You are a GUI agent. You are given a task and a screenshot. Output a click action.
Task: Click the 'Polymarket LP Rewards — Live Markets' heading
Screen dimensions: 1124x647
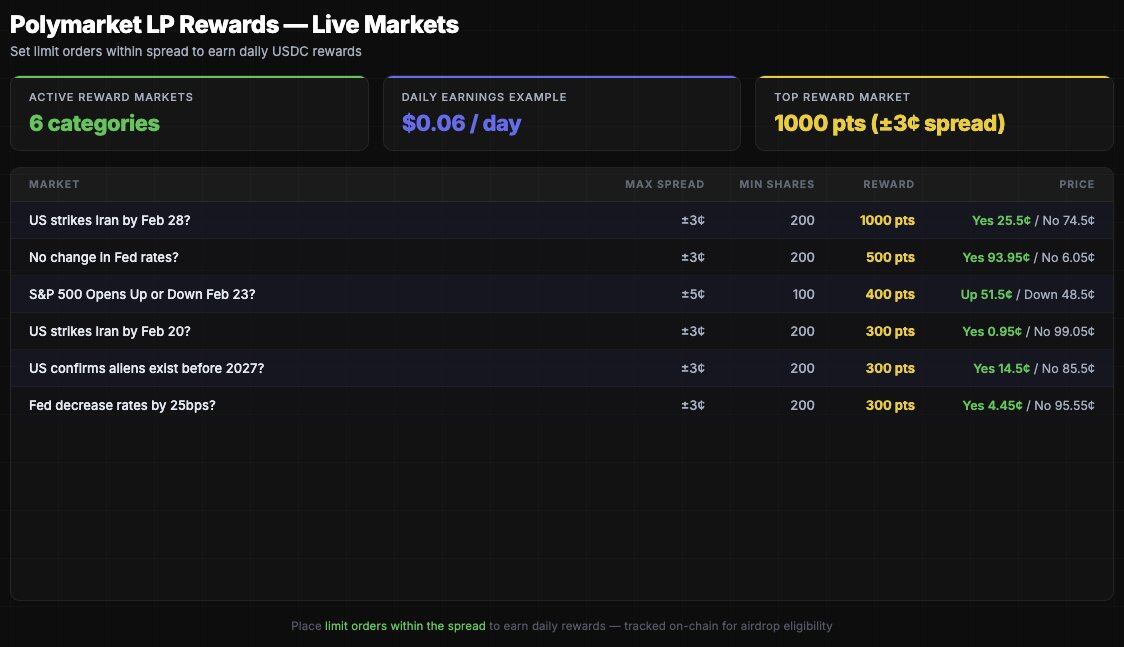[x=234, y=25]
